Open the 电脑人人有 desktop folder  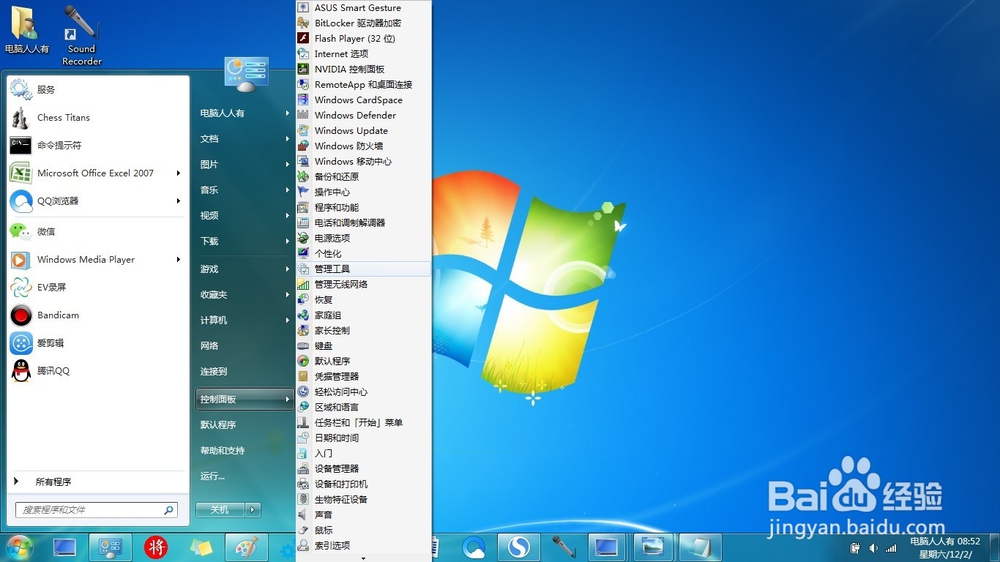26,29
